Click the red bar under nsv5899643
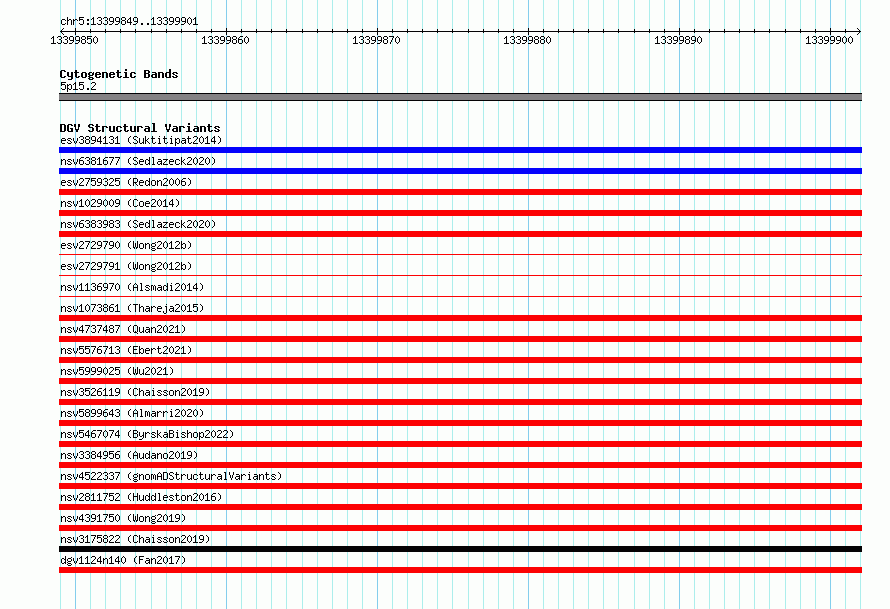This screenshot has height=609, width=890. (460, 423)
